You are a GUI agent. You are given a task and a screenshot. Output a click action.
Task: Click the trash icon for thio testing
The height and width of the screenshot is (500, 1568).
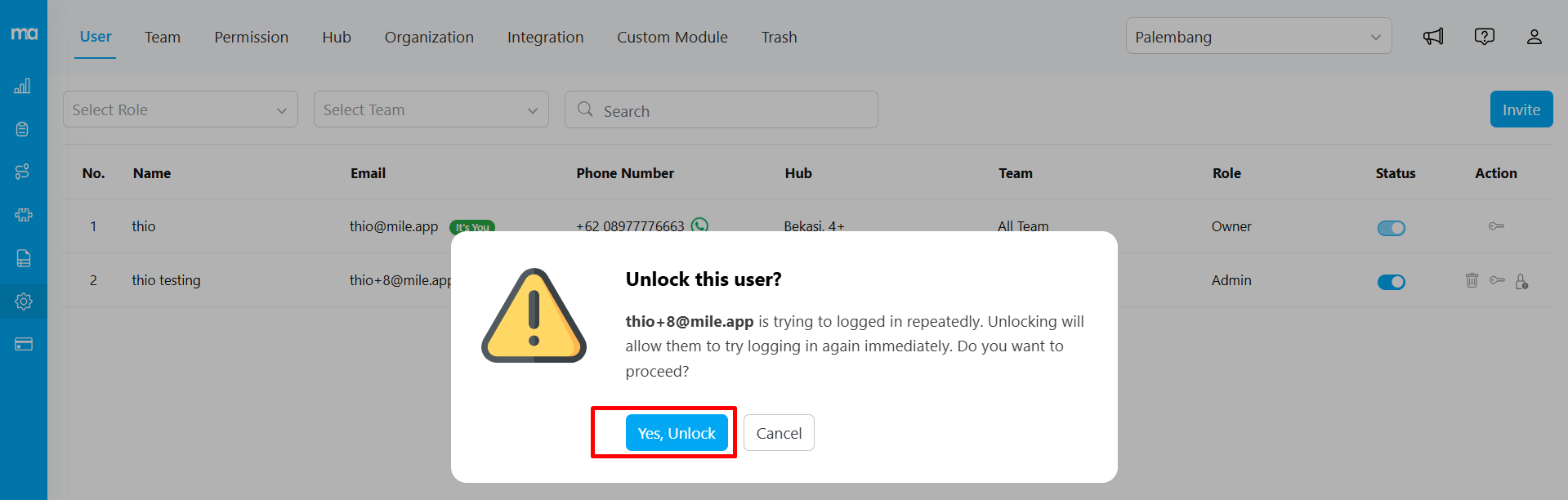click(1472, 280)
